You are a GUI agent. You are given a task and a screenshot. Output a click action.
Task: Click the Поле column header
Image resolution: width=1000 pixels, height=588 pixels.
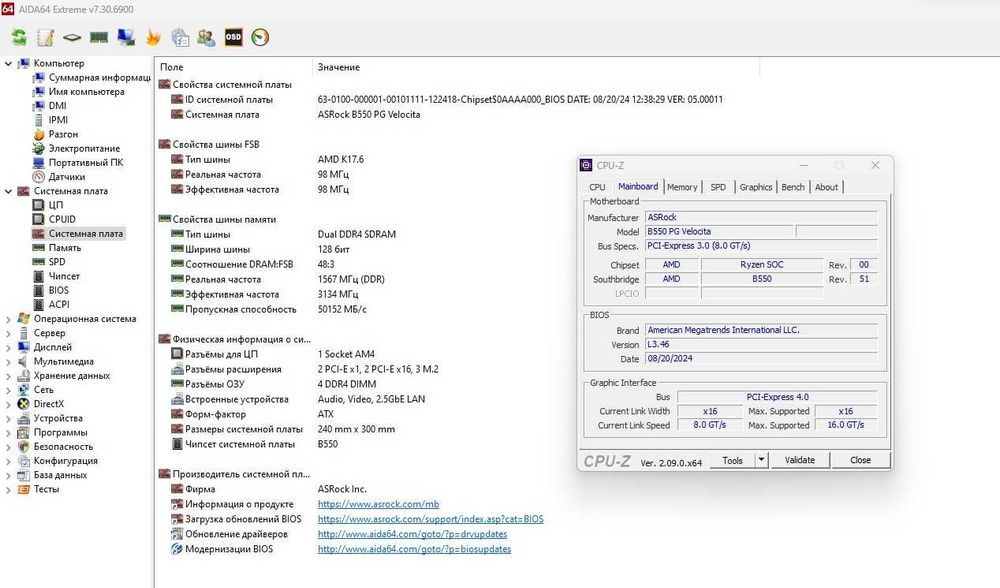[x=233, y=67]
